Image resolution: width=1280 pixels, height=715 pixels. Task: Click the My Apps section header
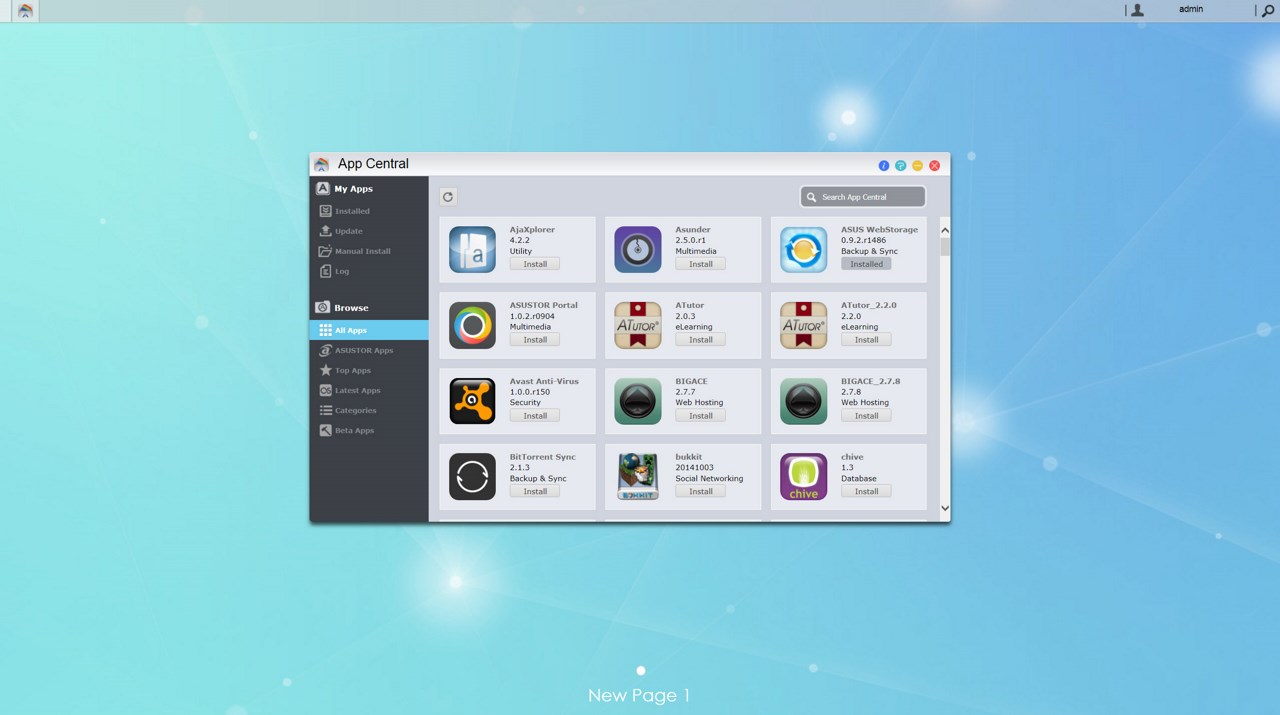(x=353, y=189)
